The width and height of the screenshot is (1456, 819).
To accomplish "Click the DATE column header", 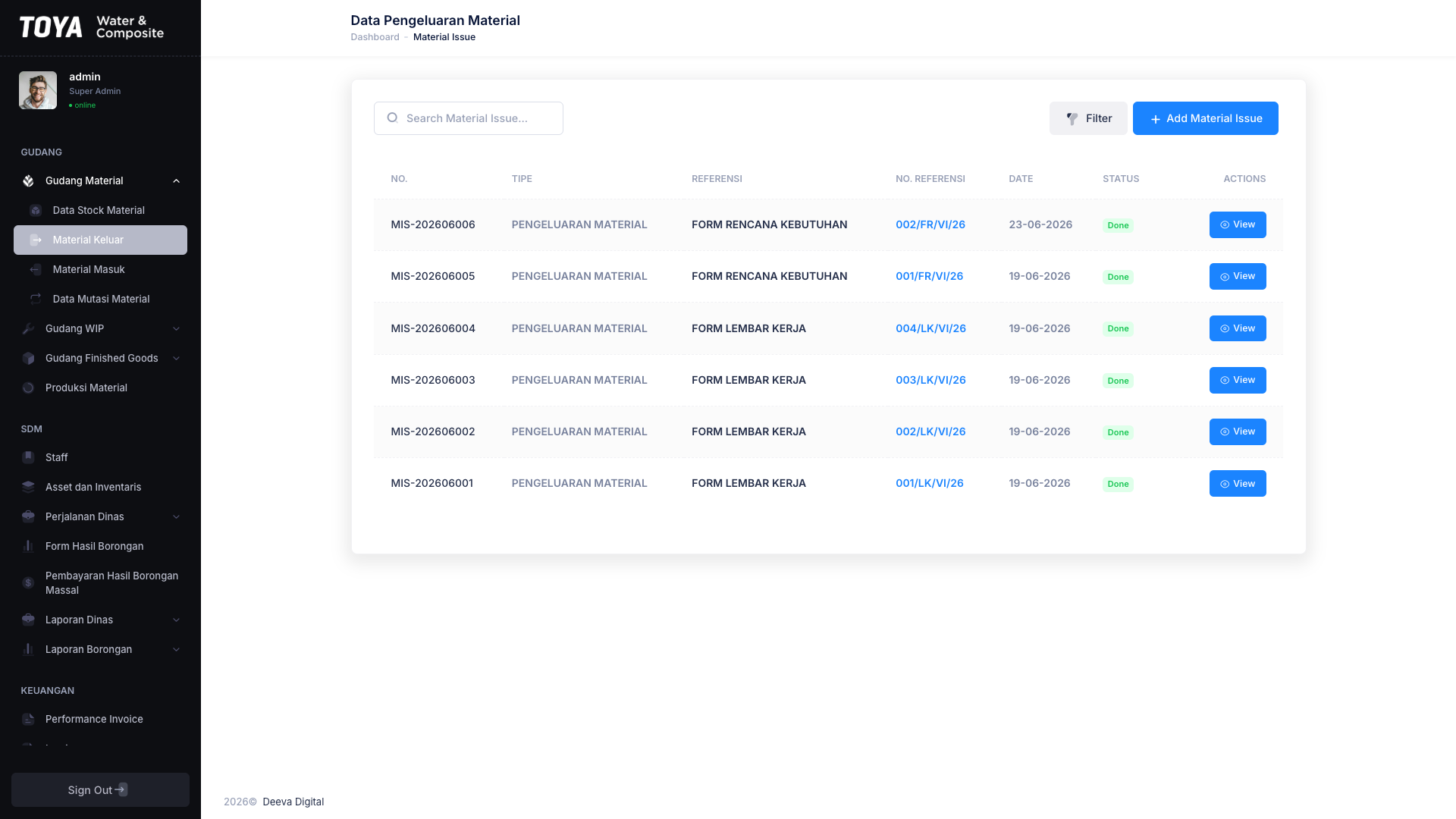I will pyautogui.click(x=1021, y=179).
